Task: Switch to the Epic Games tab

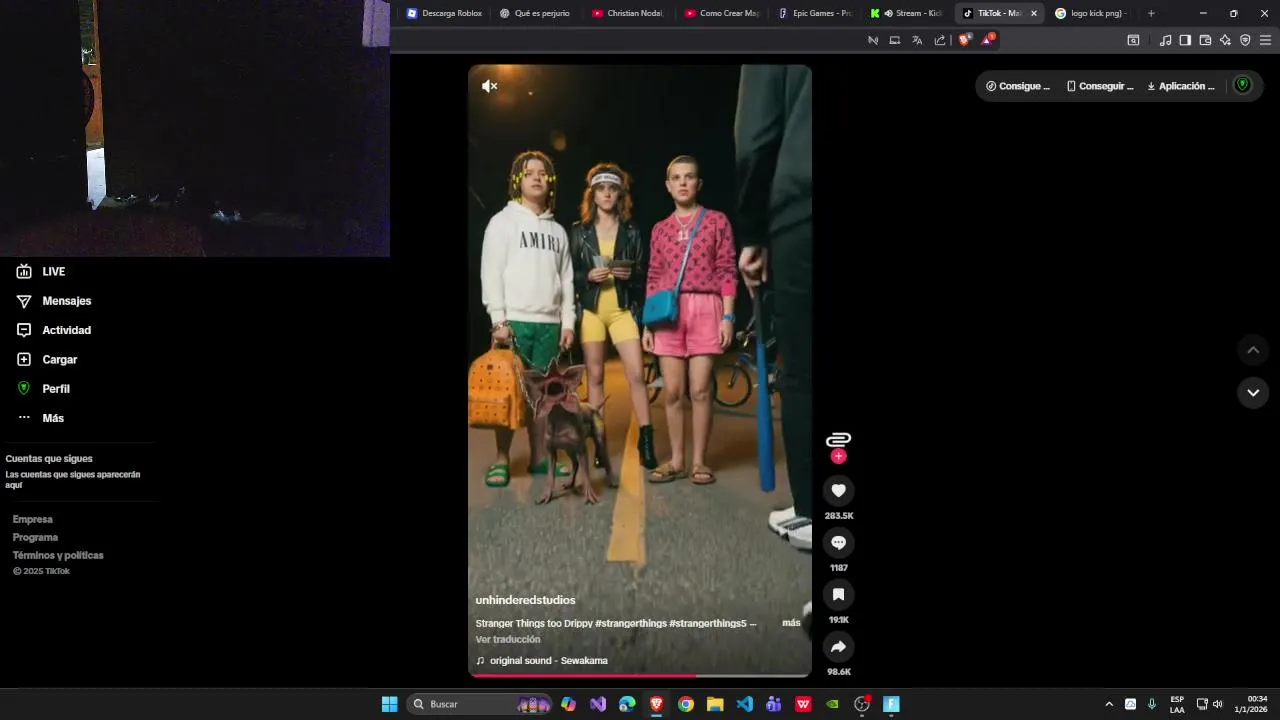Action: click(814, 13)
